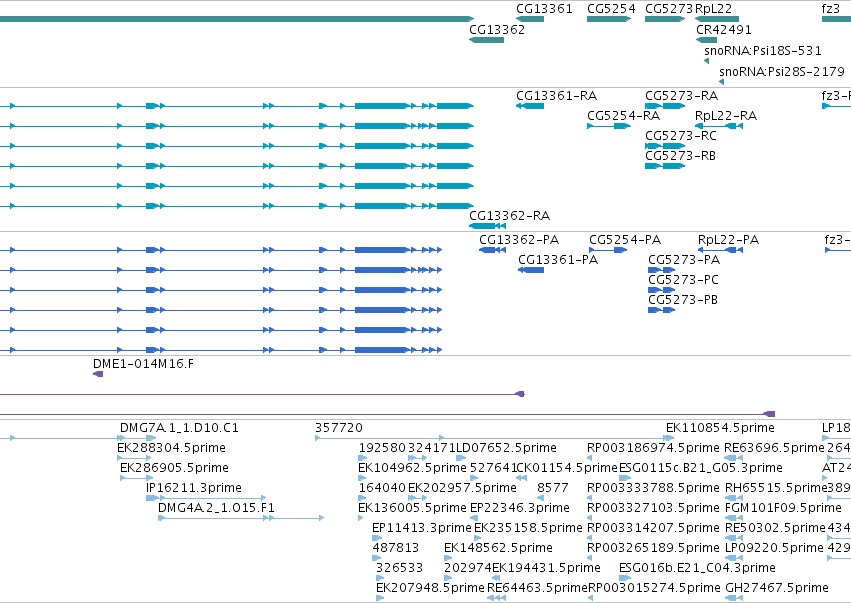Select the CG5273-RA transcript label
The width and height of the screenshot is (851, 603).
[x=682, y=96]
